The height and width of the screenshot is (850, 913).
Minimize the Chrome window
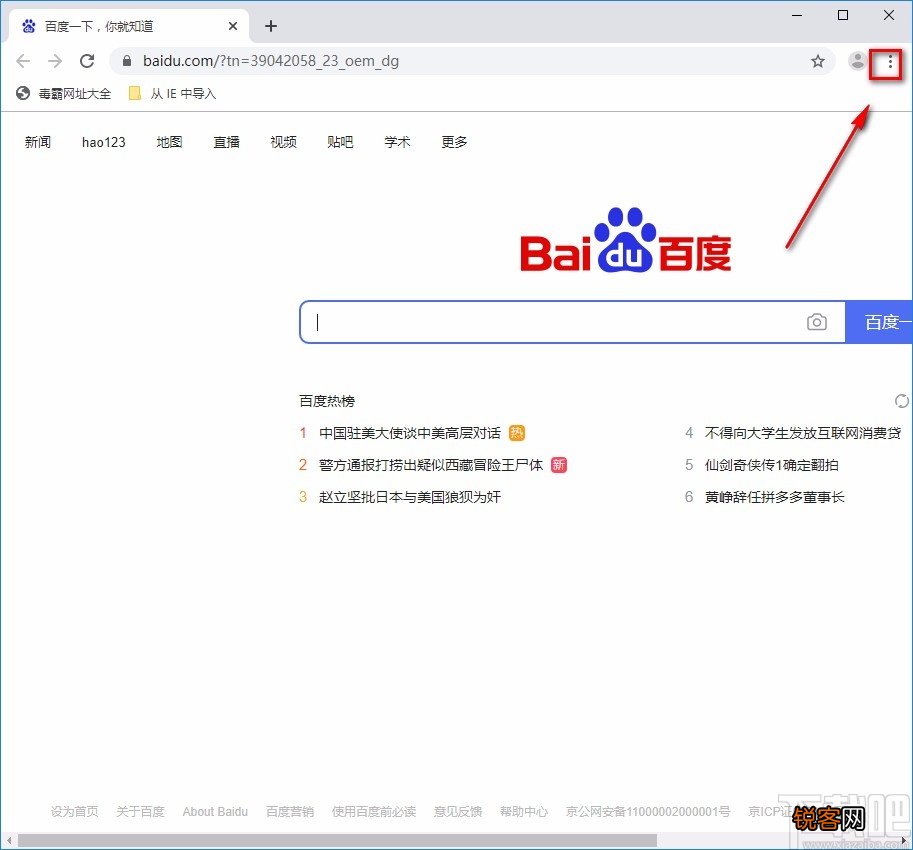[x=797, y=15]
